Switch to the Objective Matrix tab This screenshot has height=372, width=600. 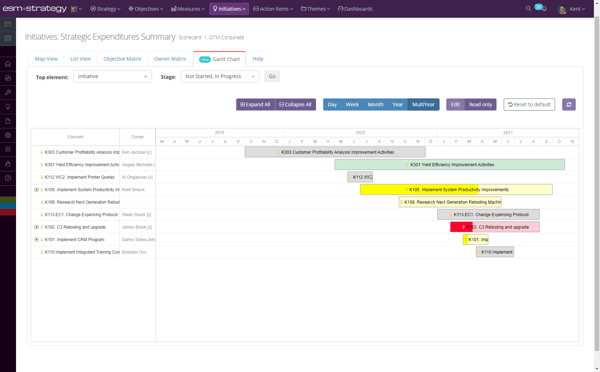[x=122, y=59]
